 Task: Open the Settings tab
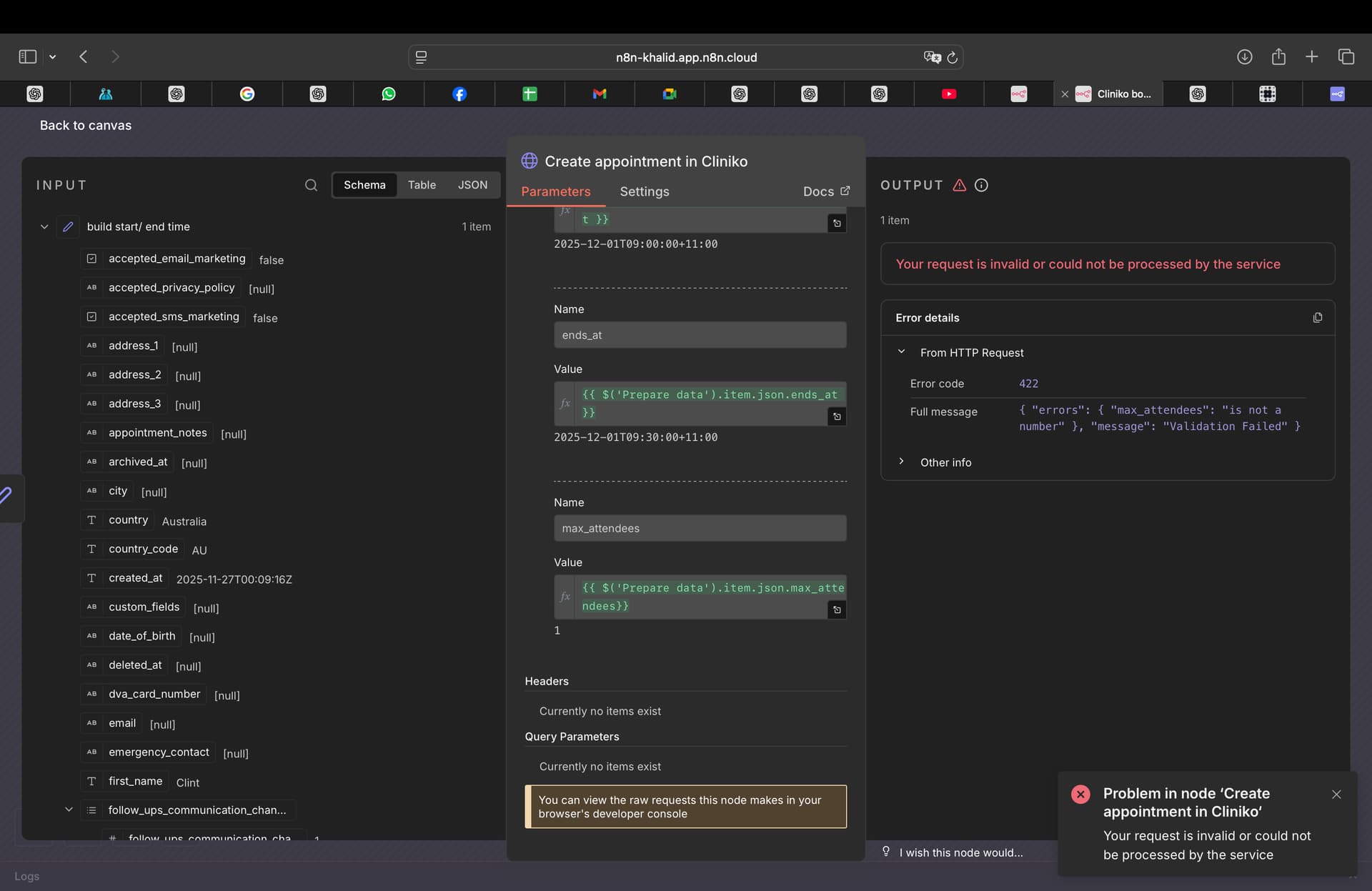click(644, 191)
